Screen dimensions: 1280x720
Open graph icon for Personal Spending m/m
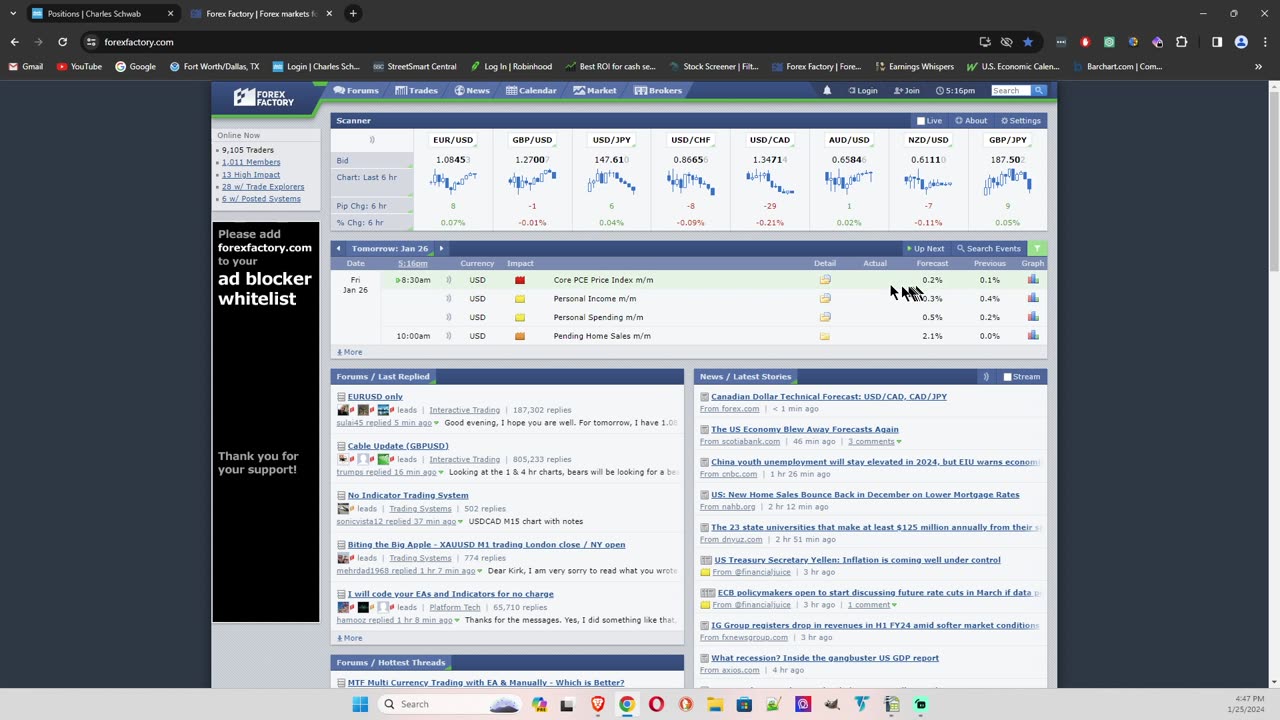1033,317
